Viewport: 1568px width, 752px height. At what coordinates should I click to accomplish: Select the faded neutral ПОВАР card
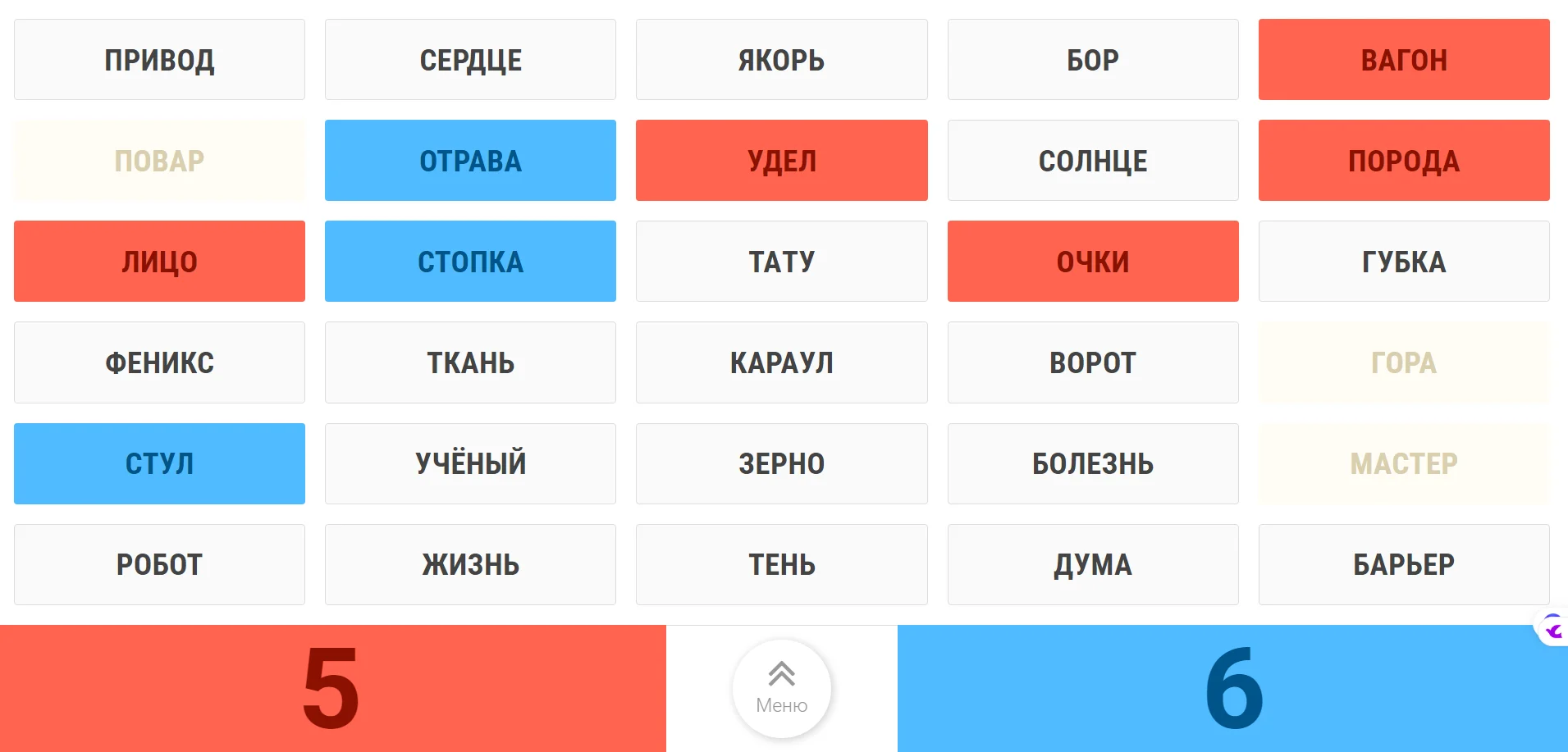click(159, 161)
